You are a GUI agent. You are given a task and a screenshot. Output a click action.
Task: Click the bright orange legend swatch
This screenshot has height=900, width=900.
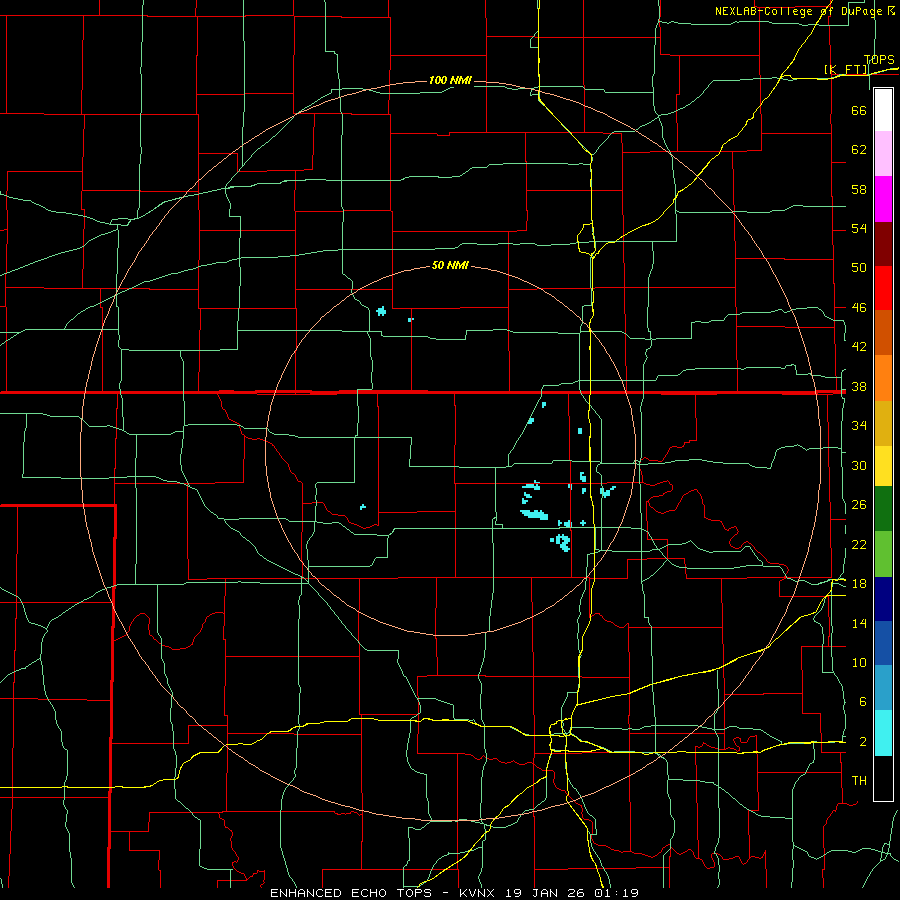pyautogui.click(x=883, y=377)
